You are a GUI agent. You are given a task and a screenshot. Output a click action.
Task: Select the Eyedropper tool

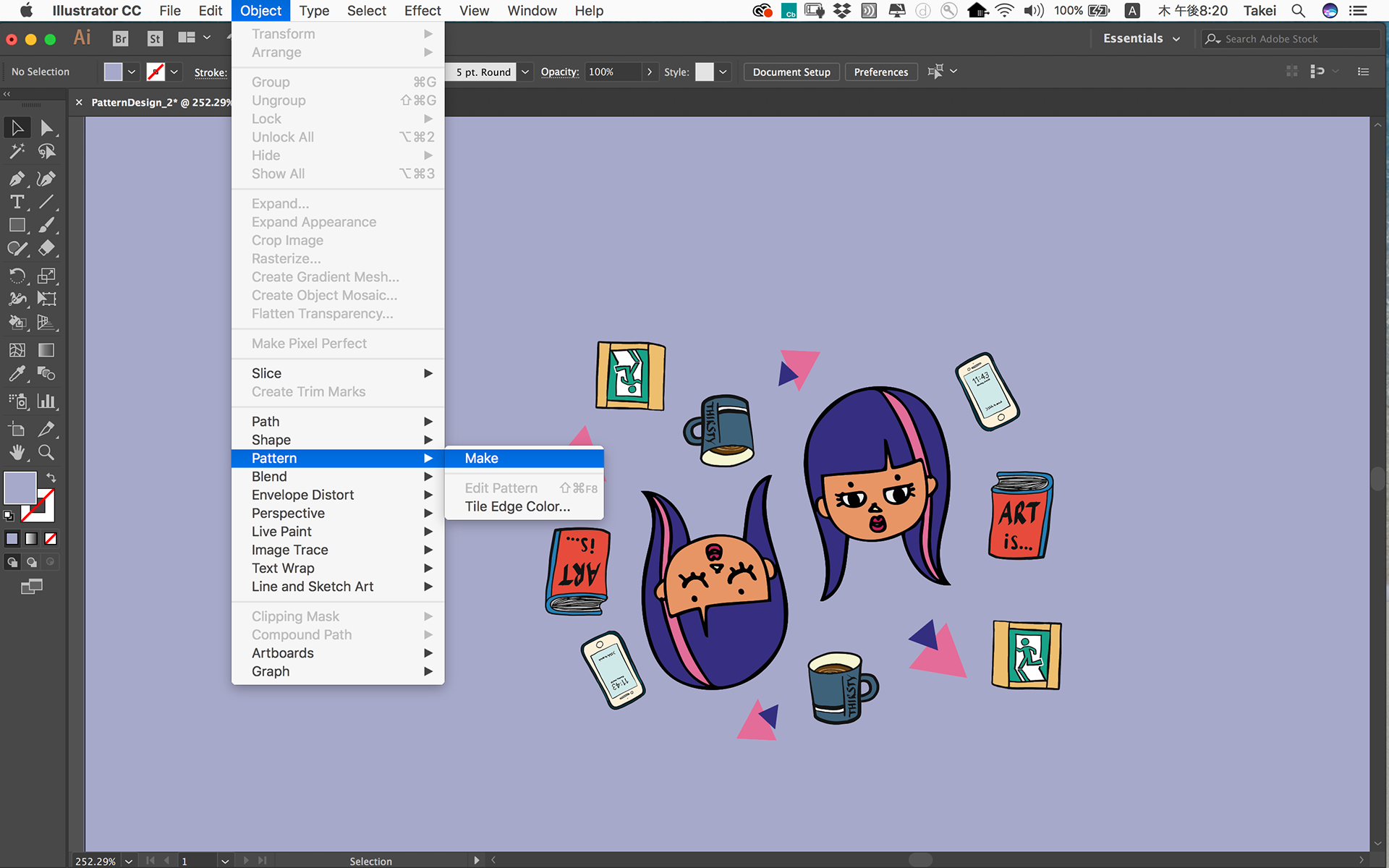[x=17, y=374]
